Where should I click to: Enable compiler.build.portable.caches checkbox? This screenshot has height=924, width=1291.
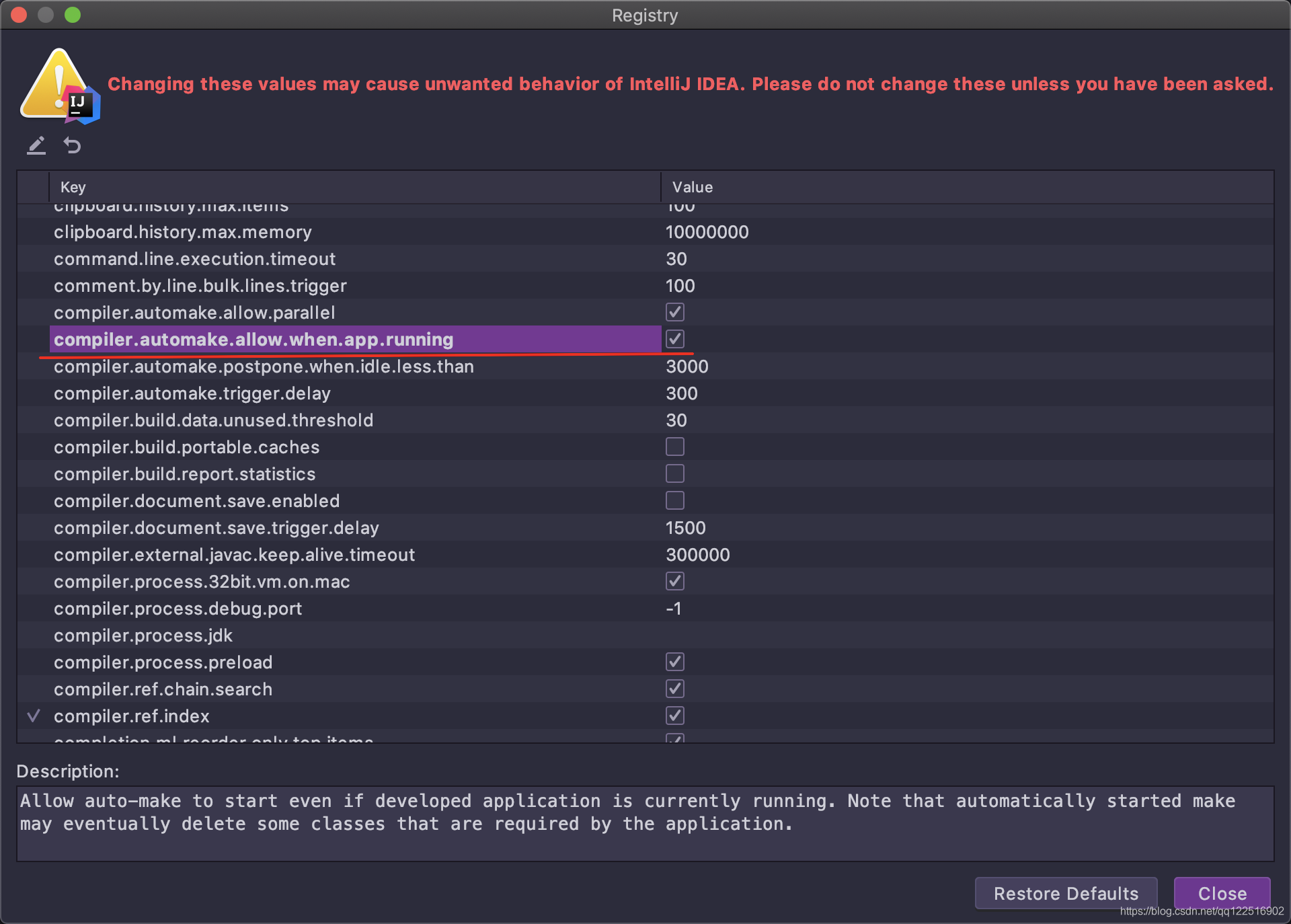[675, 447]
